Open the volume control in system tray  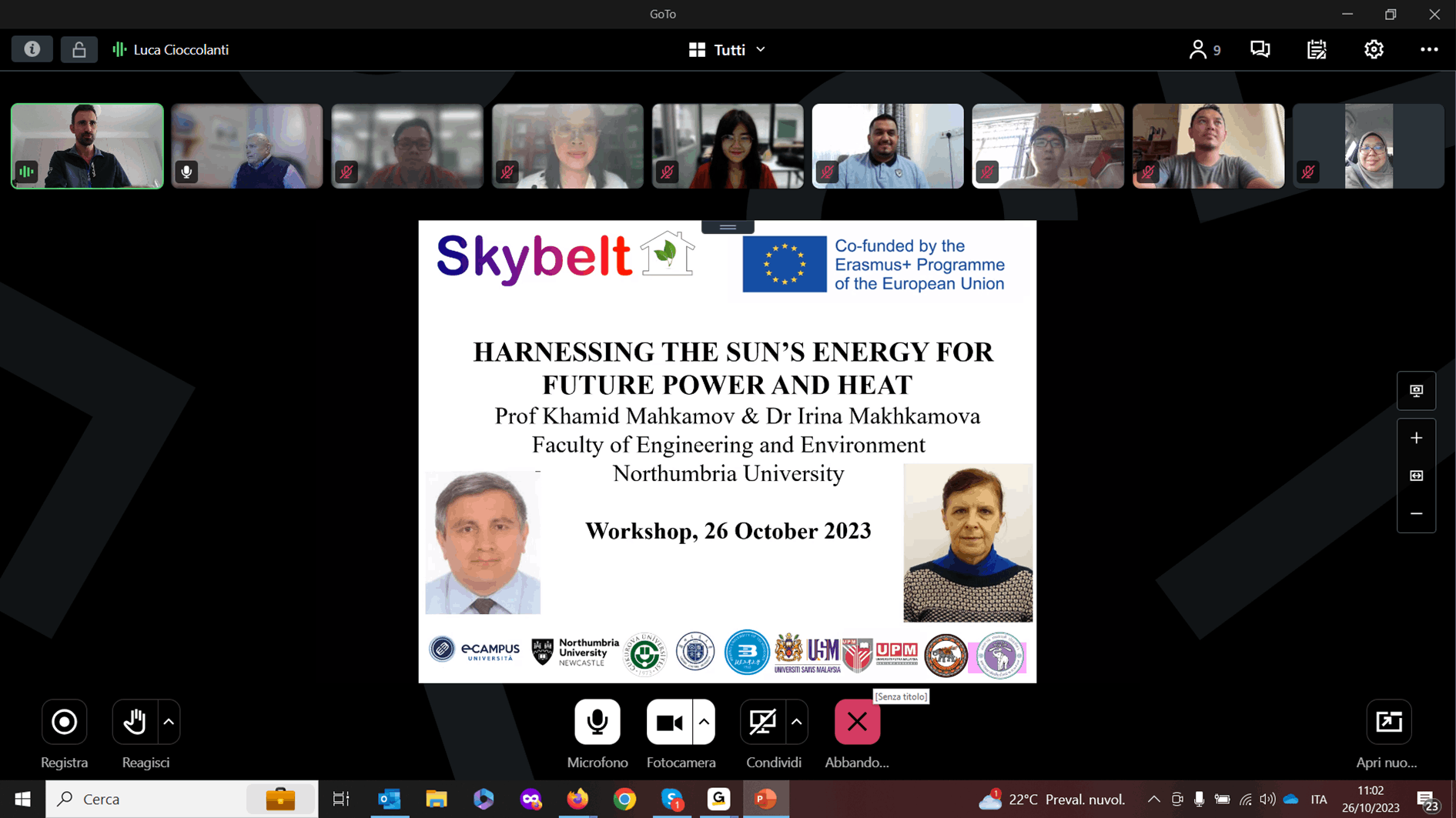1267,800
